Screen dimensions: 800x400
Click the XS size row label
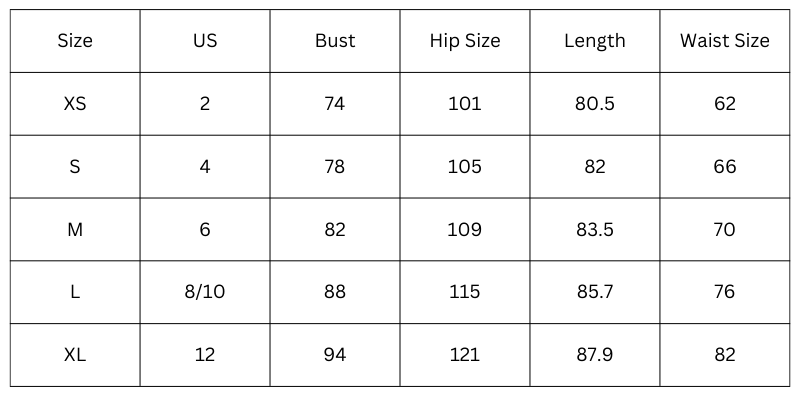[75, 104]
